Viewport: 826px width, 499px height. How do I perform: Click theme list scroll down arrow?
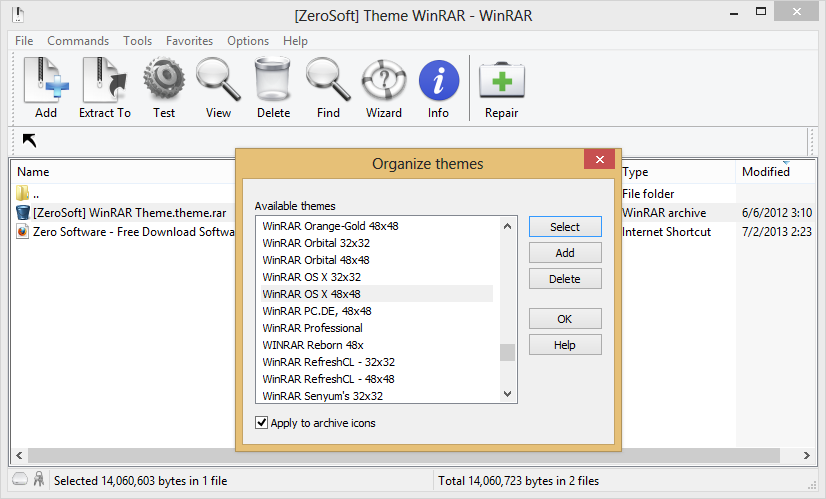(507, 394)
